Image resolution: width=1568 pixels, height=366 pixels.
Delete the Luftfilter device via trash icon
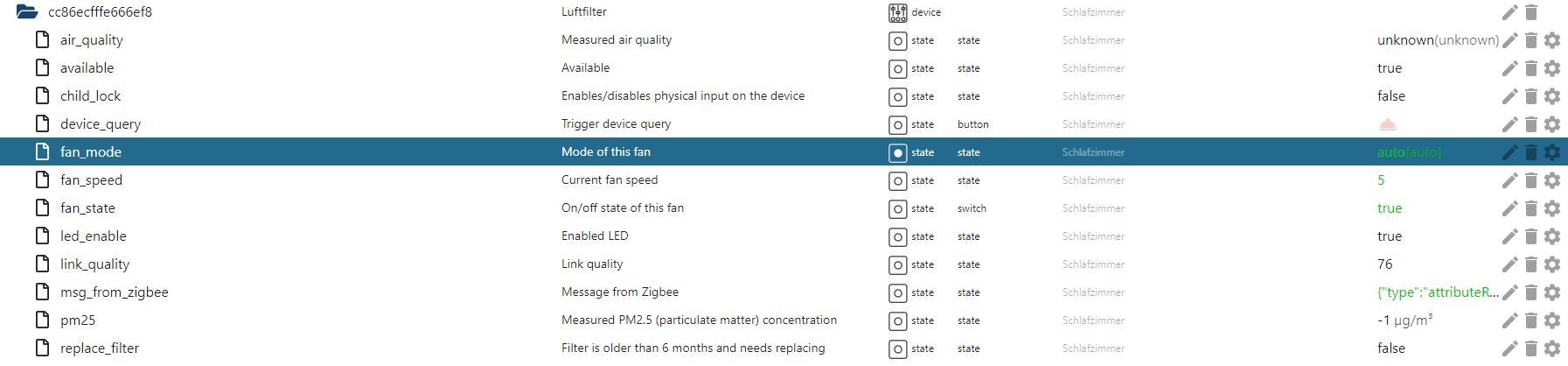[x=1531, y=12]
